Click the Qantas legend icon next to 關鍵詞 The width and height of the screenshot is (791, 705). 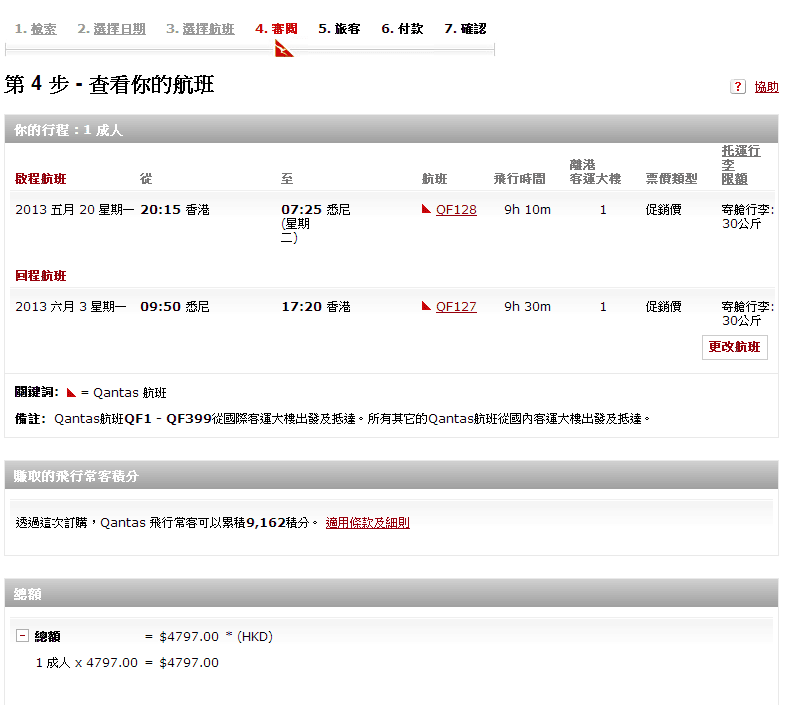[x=71, y=393]
